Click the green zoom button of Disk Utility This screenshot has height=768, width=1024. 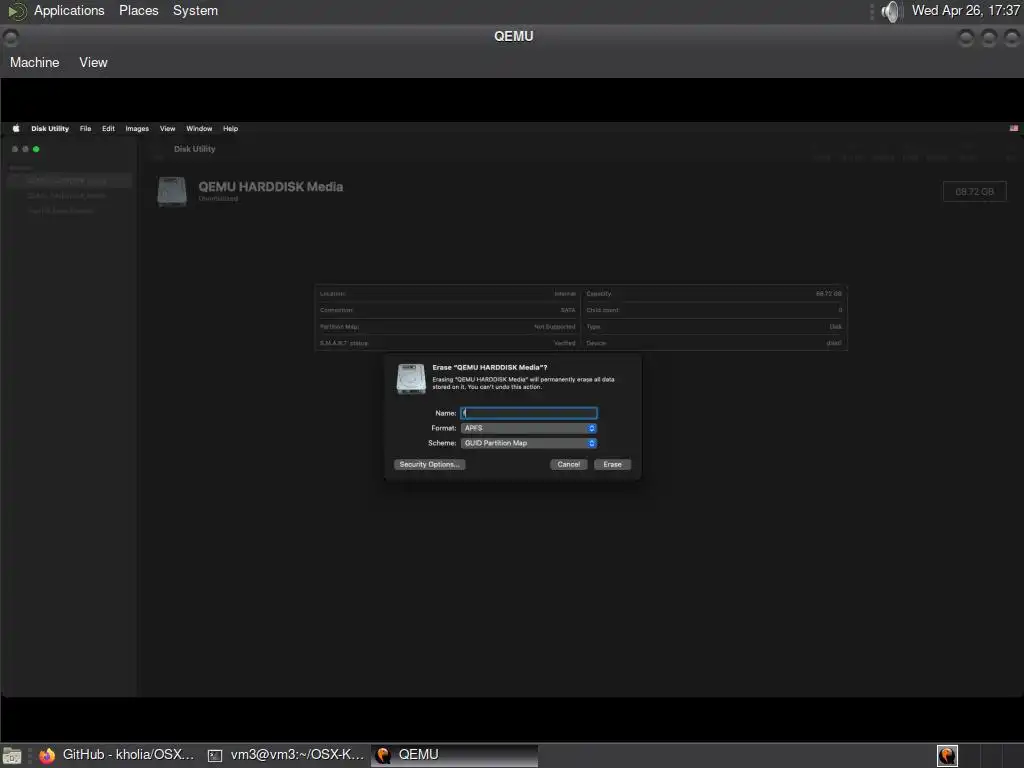[36, 149]
